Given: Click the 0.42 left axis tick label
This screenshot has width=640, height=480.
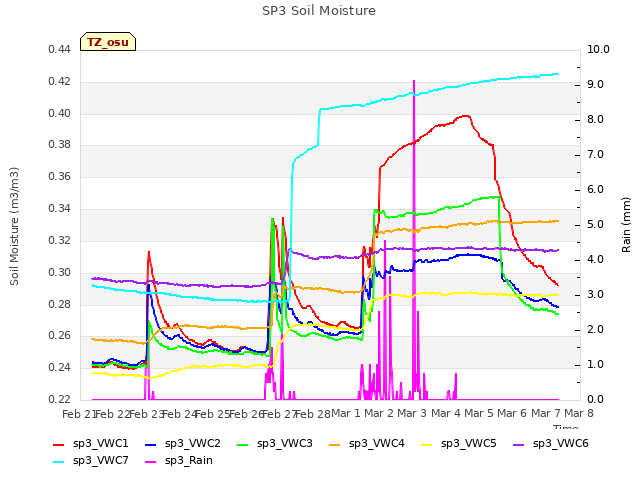Looking at the screenshot, I should pyautogui.click(x=60, y=81).
